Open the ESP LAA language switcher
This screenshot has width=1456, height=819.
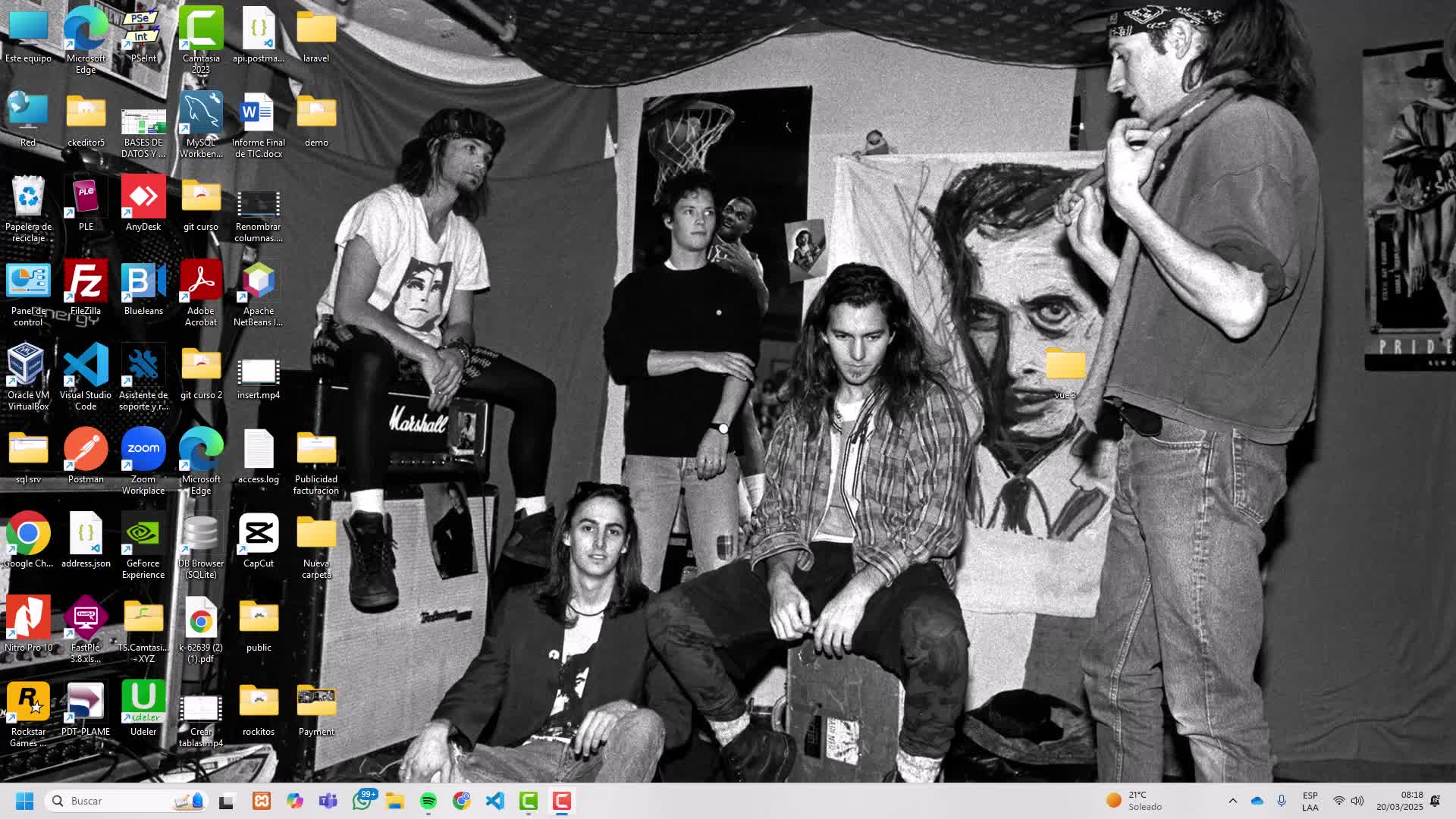tap(1310, 801)
